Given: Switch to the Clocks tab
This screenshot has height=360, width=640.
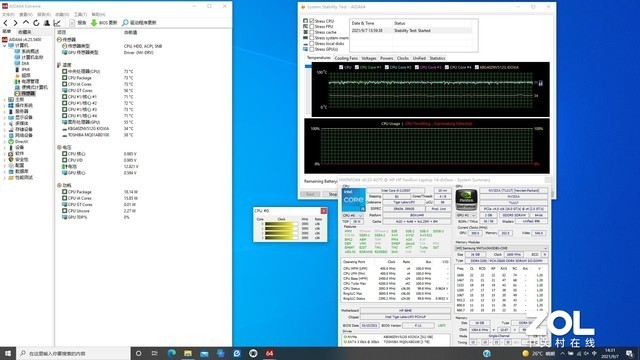Looking at the screenshot, I should click(402, 58).
